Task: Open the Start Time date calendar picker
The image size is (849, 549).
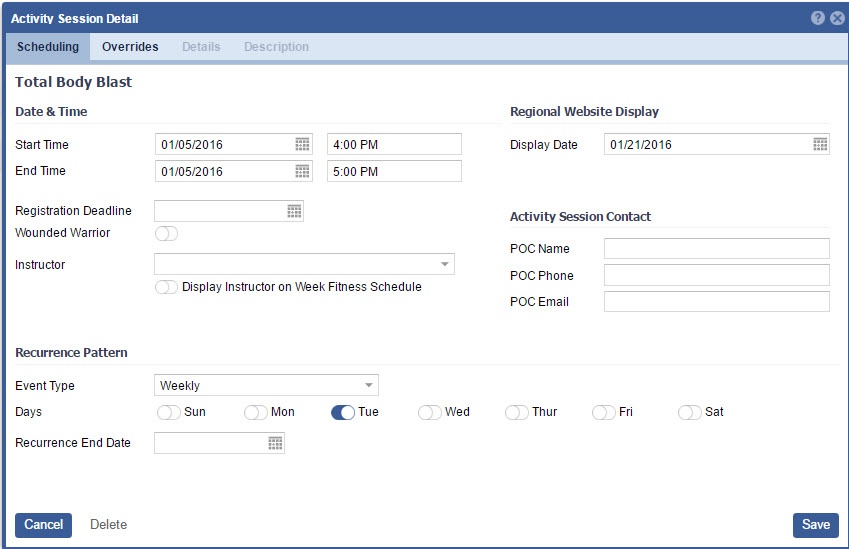Action: 302,145
